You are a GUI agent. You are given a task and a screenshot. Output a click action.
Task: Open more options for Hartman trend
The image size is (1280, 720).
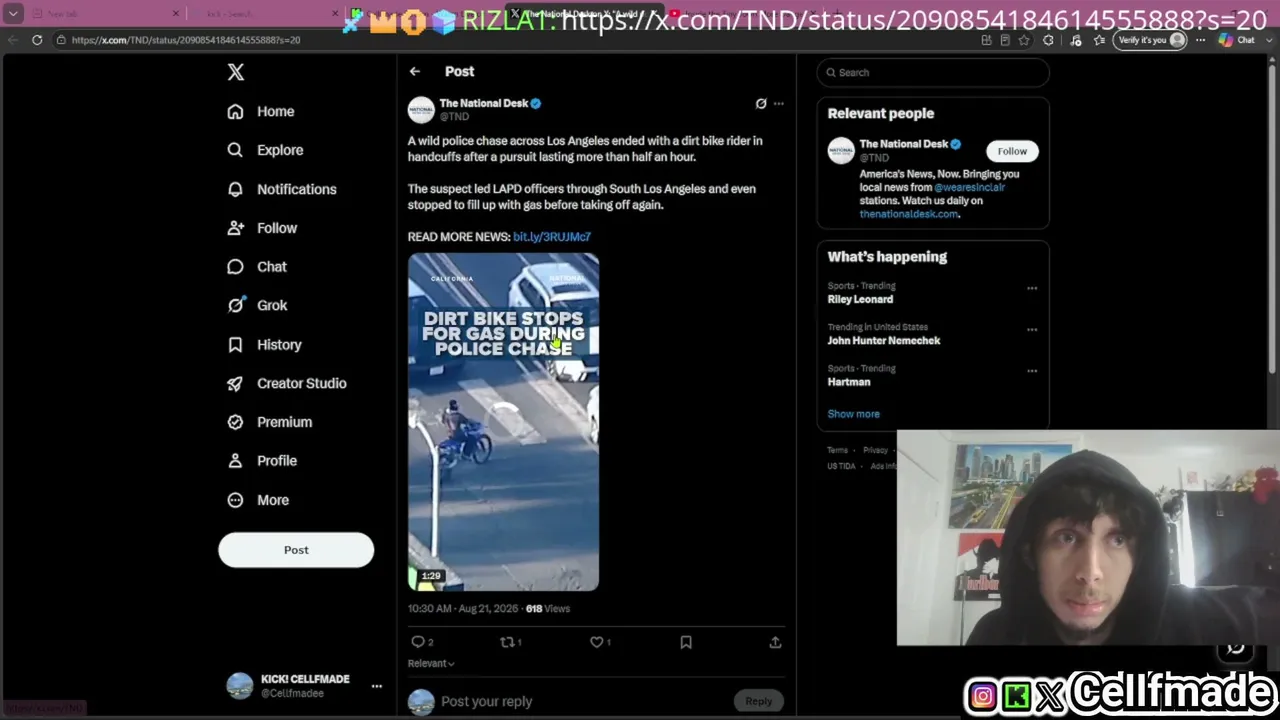pos(1032,371)
